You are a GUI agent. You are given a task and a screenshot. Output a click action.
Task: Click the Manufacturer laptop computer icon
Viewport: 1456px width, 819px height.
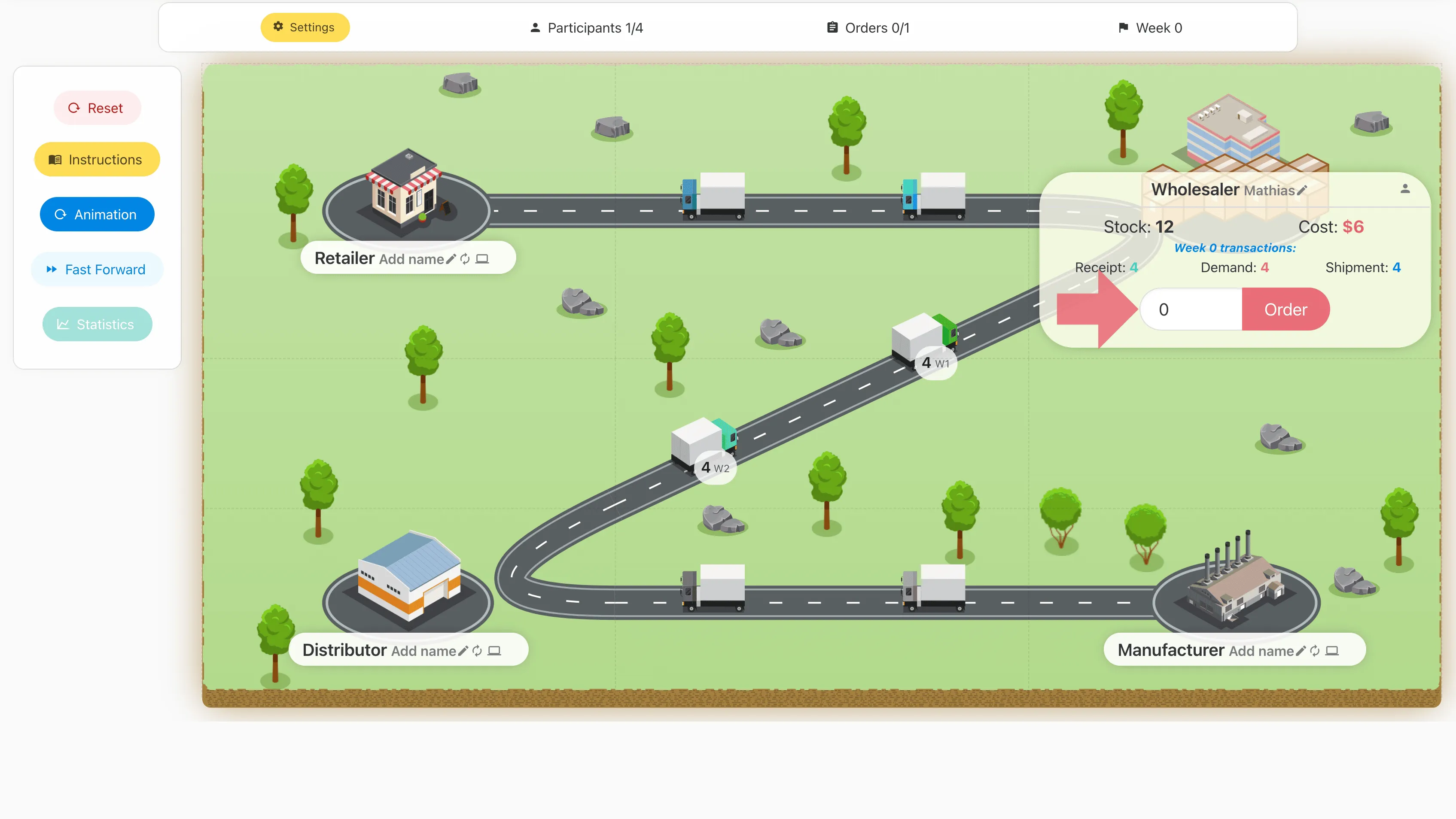[1332, 651]
